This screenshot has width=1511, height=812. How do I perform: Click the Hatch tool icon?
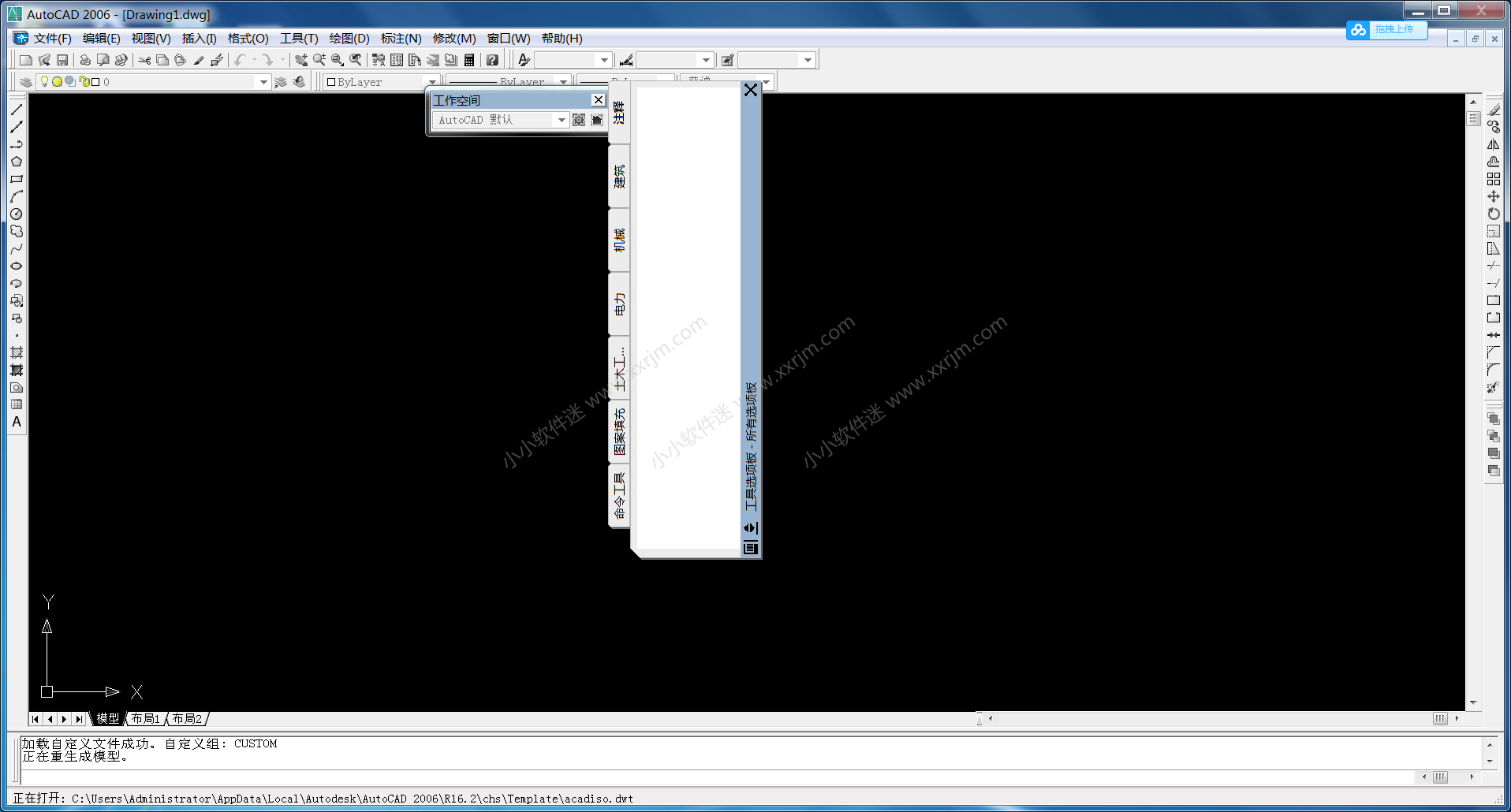point(17,352)
